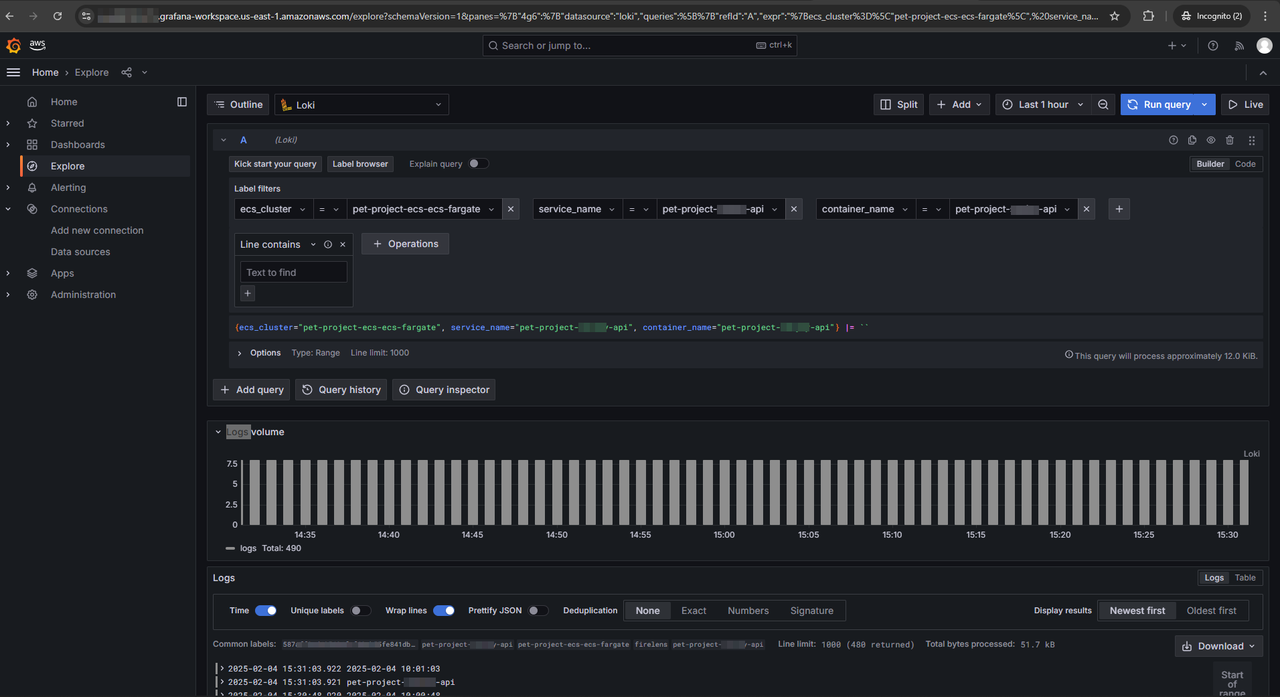Click the share icon in breadcrumb bar
Screen dimensions: 1280x697
126,72
